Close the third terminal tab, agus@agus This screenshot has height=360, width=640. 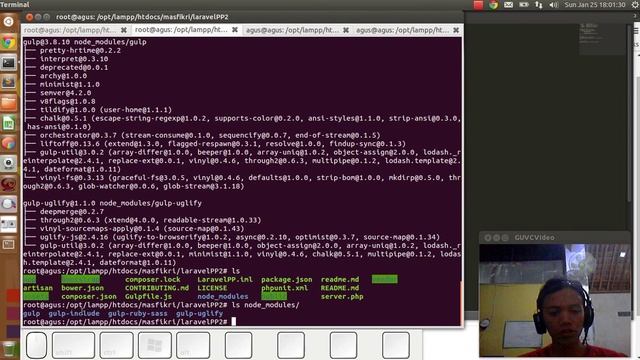(x=346, y=30)
